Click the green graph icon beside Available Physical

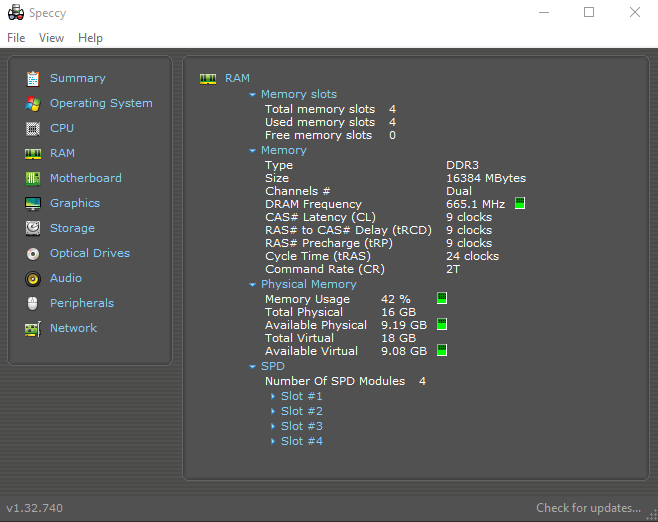pos(442,324)
